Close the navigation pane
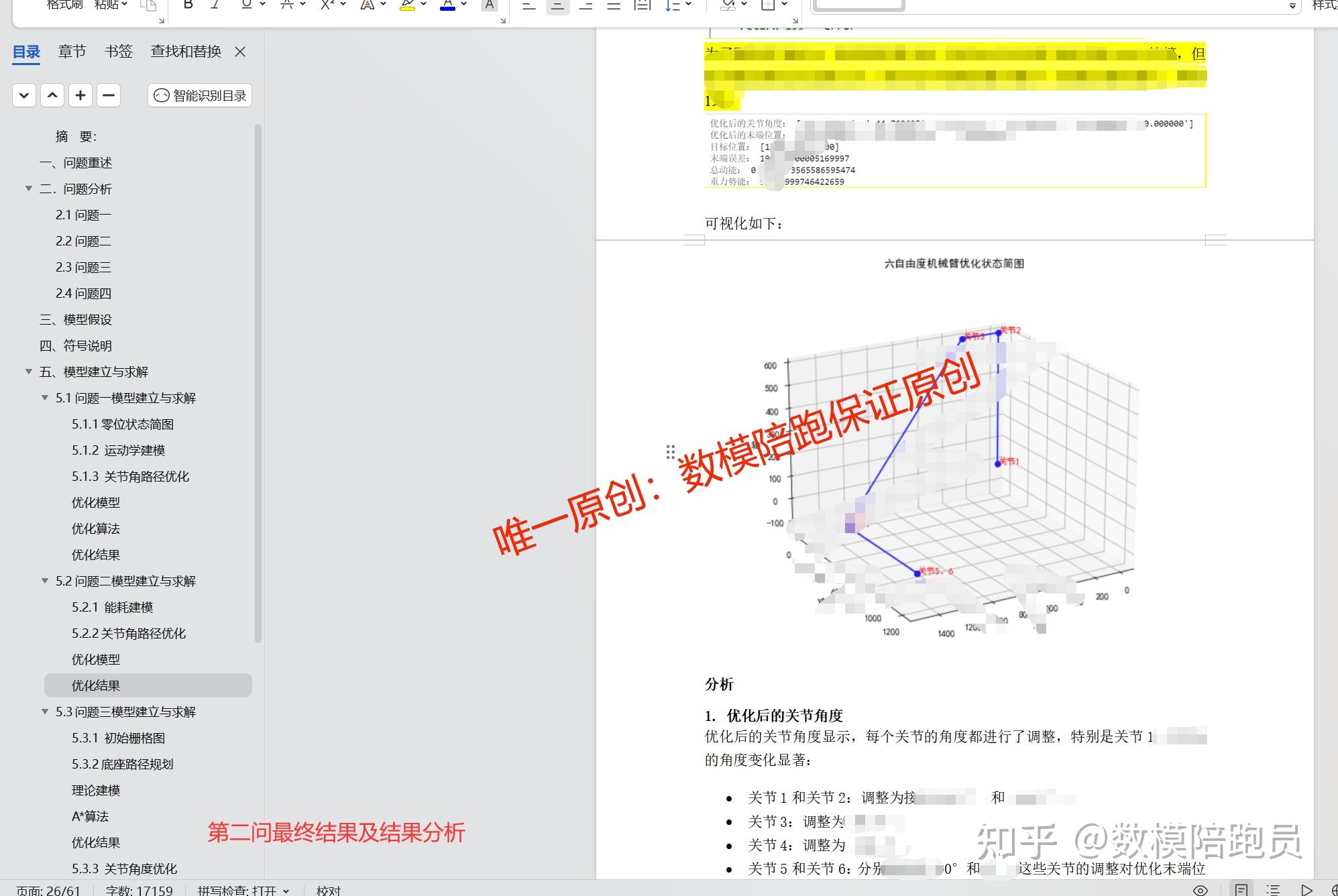 click(240, 52)
